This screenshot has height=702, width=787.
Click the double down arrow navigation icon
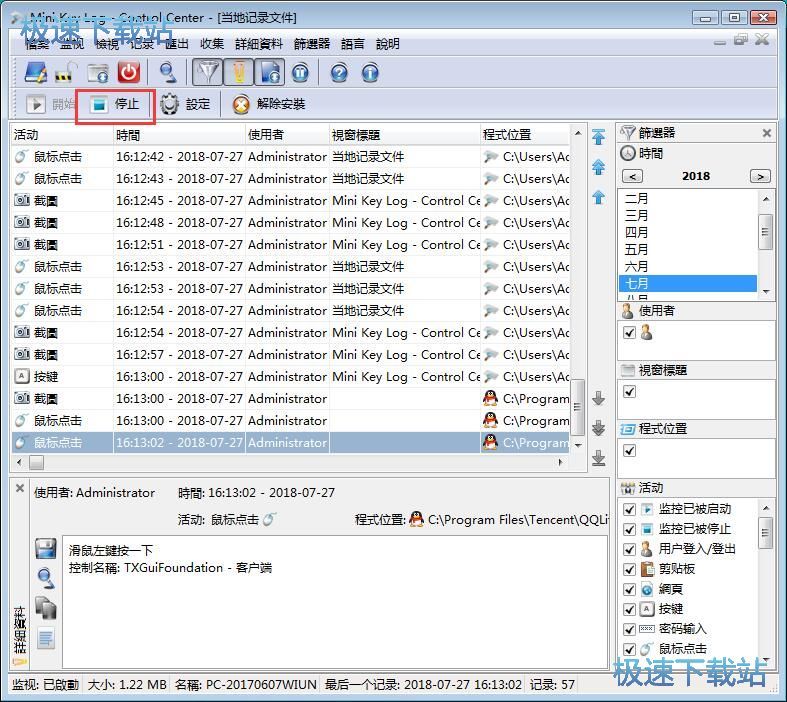tap(598, 428)
